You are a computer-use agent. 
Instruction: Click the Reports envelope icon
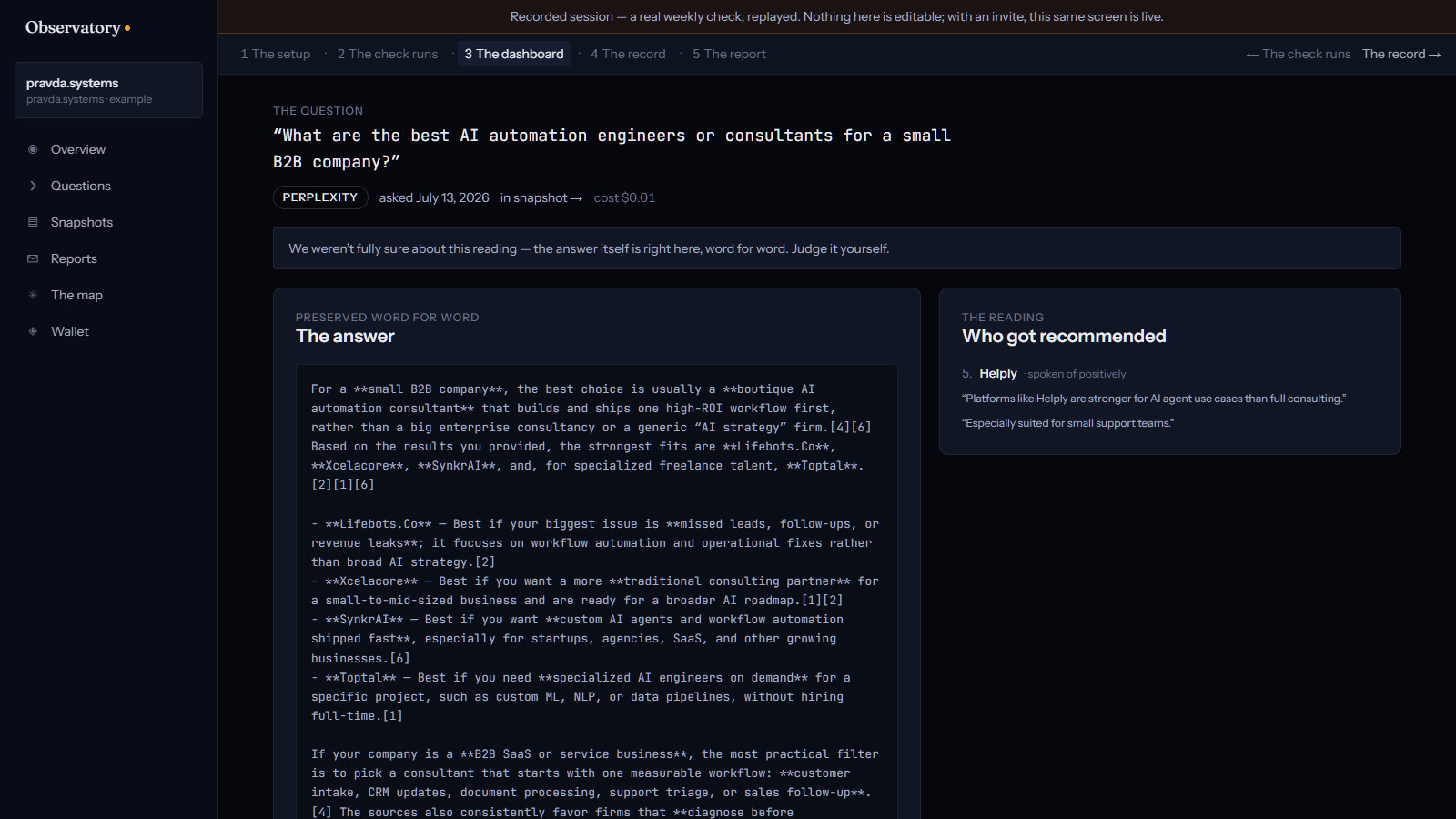point(33,258)
